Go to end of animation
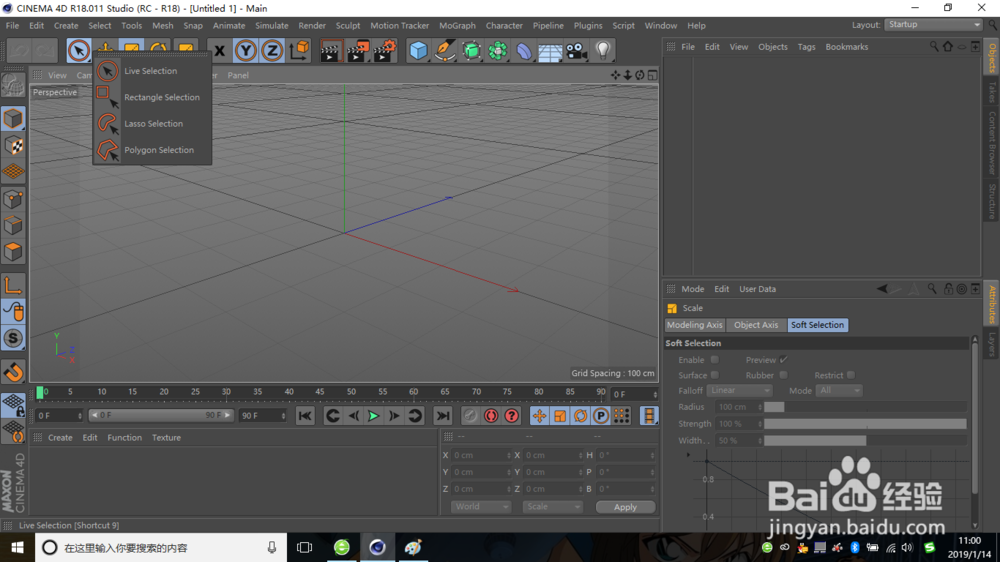The width and height of the screenshot is (1000, 562). pos(443,416)
